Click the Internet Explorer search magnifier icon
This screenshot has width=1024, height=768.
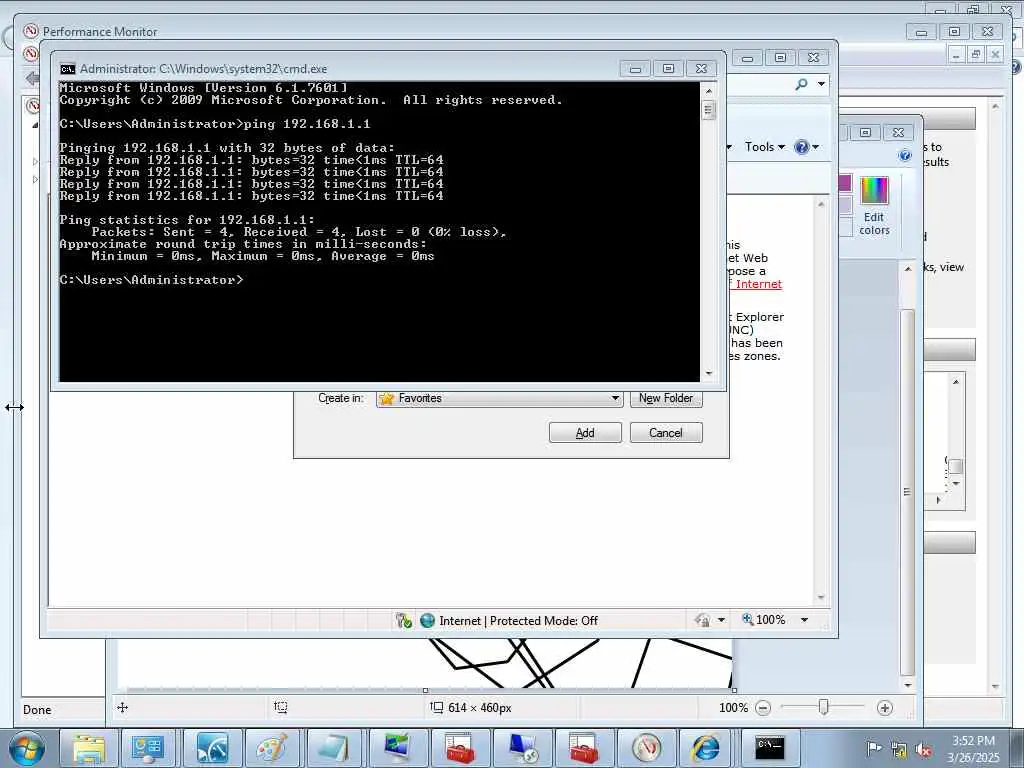[x=801, y=84]
